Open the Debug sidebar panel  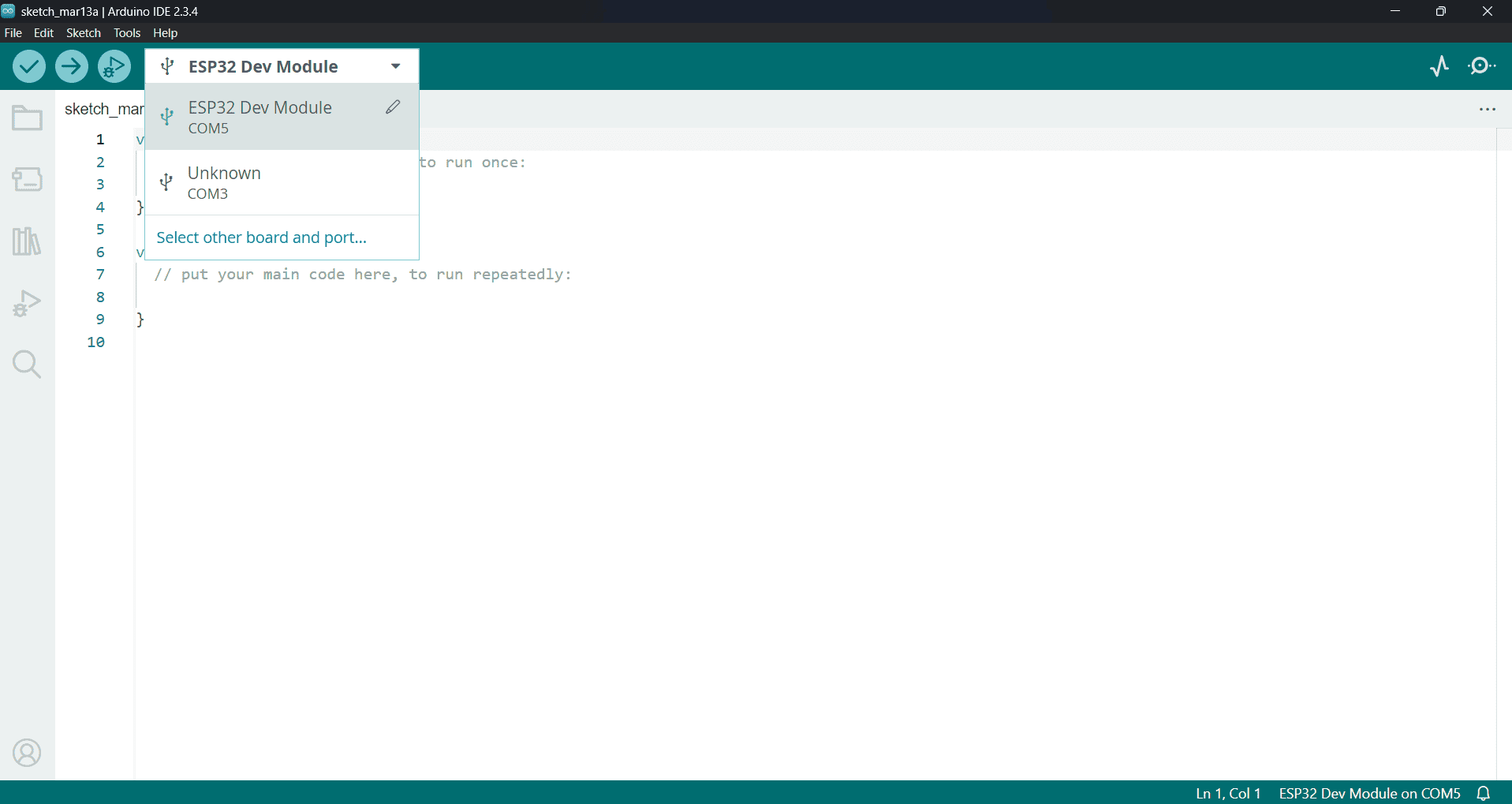27,303
